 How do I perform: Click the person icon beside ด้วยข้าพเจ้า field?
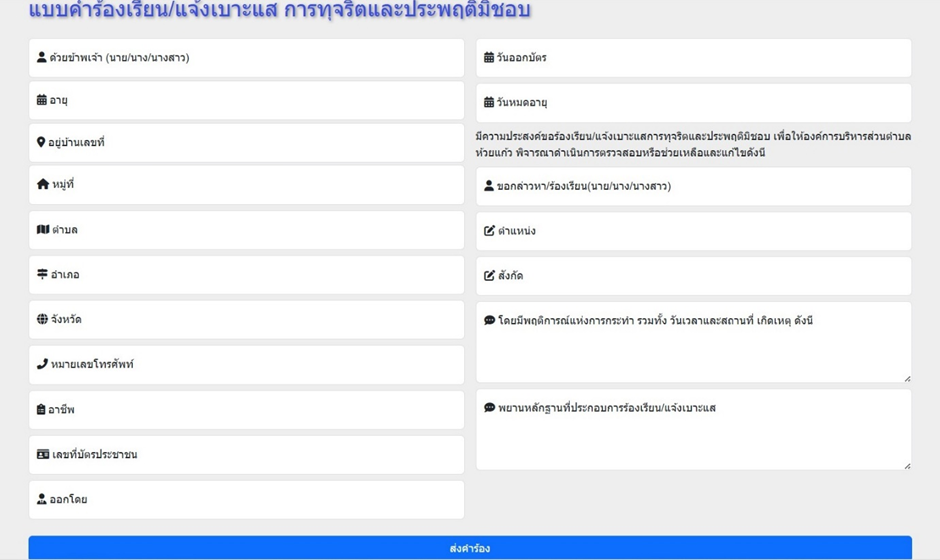point(42,58)
